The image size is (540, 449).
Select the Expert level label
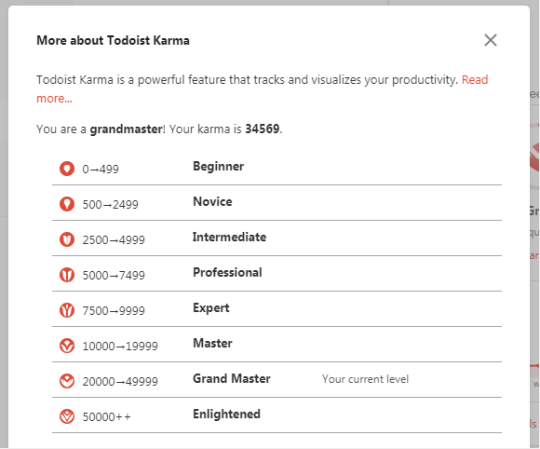tap(211, 308)
